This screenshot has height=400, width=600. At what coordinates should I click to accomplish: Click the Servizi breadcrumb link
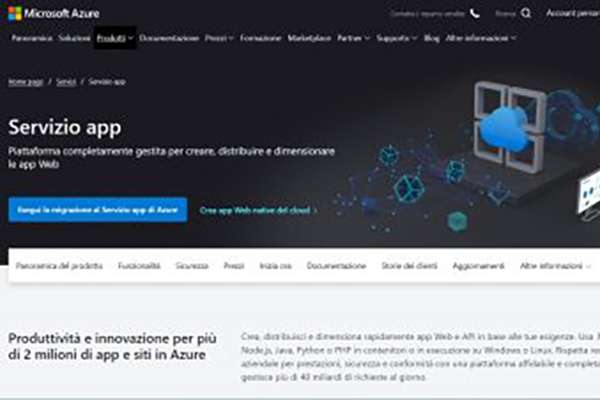coord(66,82)
